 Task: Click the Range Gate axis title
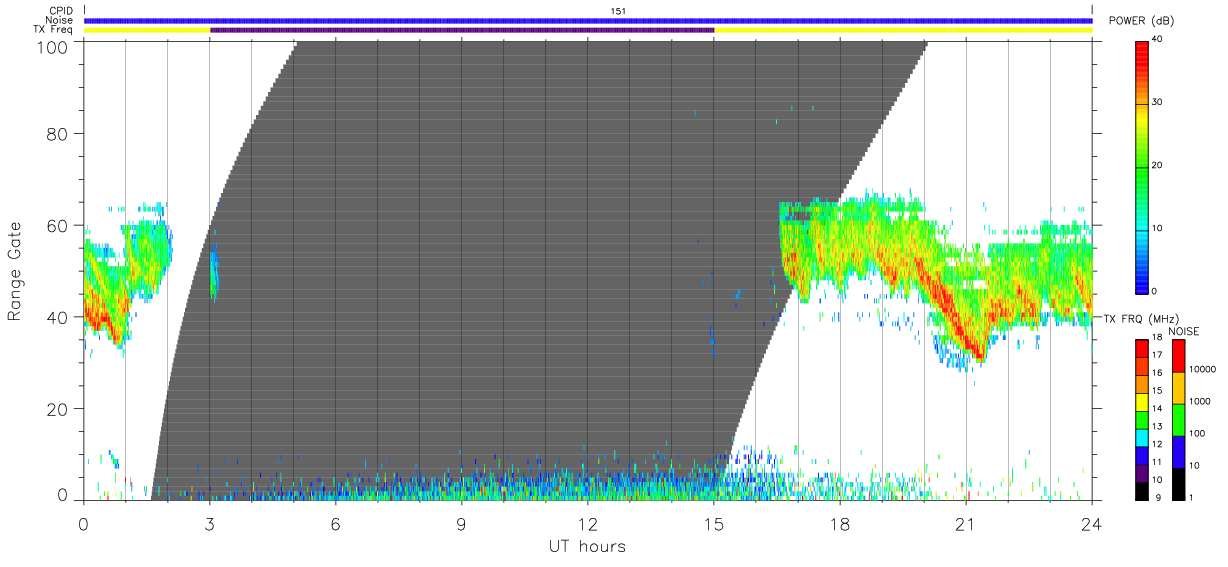15,272
